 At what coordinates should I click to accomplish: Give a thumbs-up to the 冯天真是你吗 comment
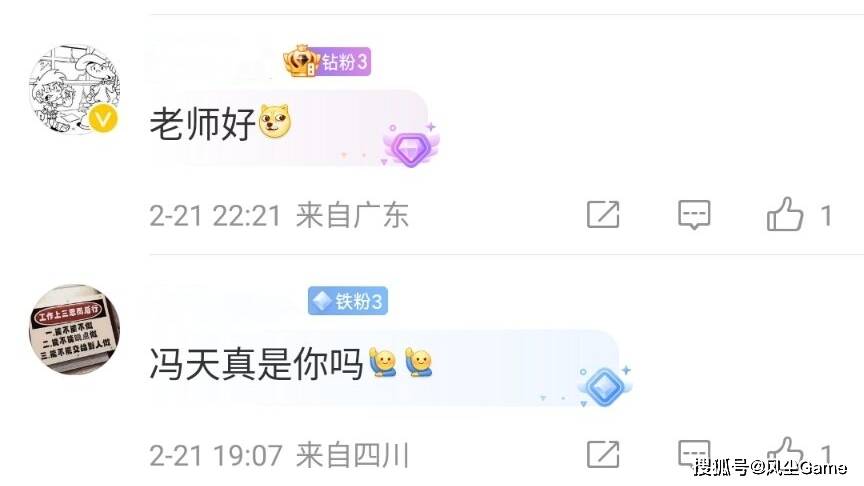pos(785,453)
